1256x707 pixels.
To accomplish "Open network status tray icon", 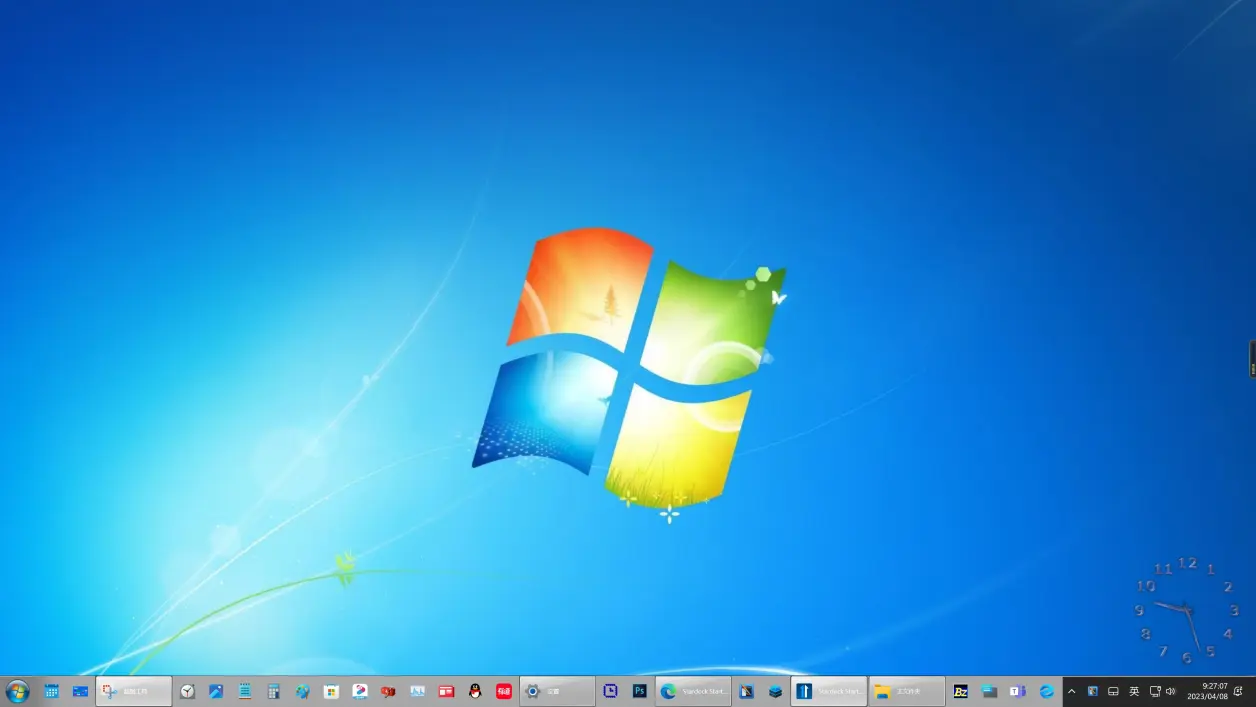I will tap(1155, 691).
